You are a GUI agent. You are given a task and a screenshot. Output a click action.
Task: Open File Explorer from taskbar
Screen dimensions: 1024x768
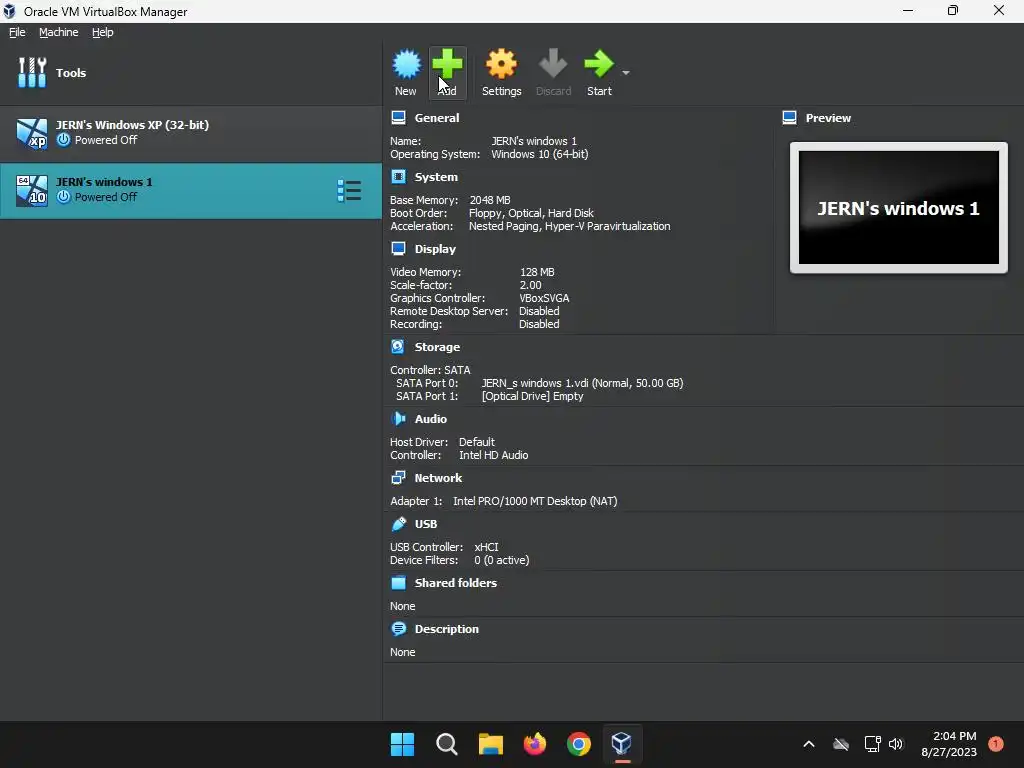(490, 744)
